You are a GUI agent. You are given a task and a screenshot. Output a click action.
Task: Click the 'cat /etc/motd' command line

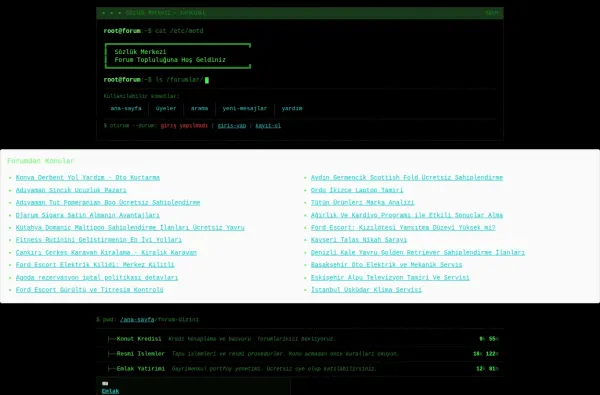click(x=179, y=31)
